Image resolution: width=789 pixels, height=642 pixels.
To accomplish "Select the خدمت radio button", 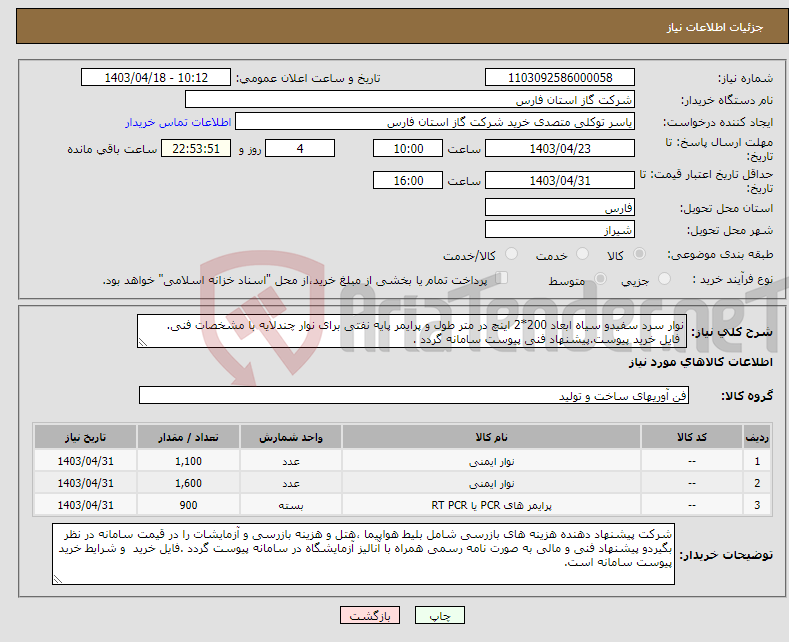I will tap(582, 254).
